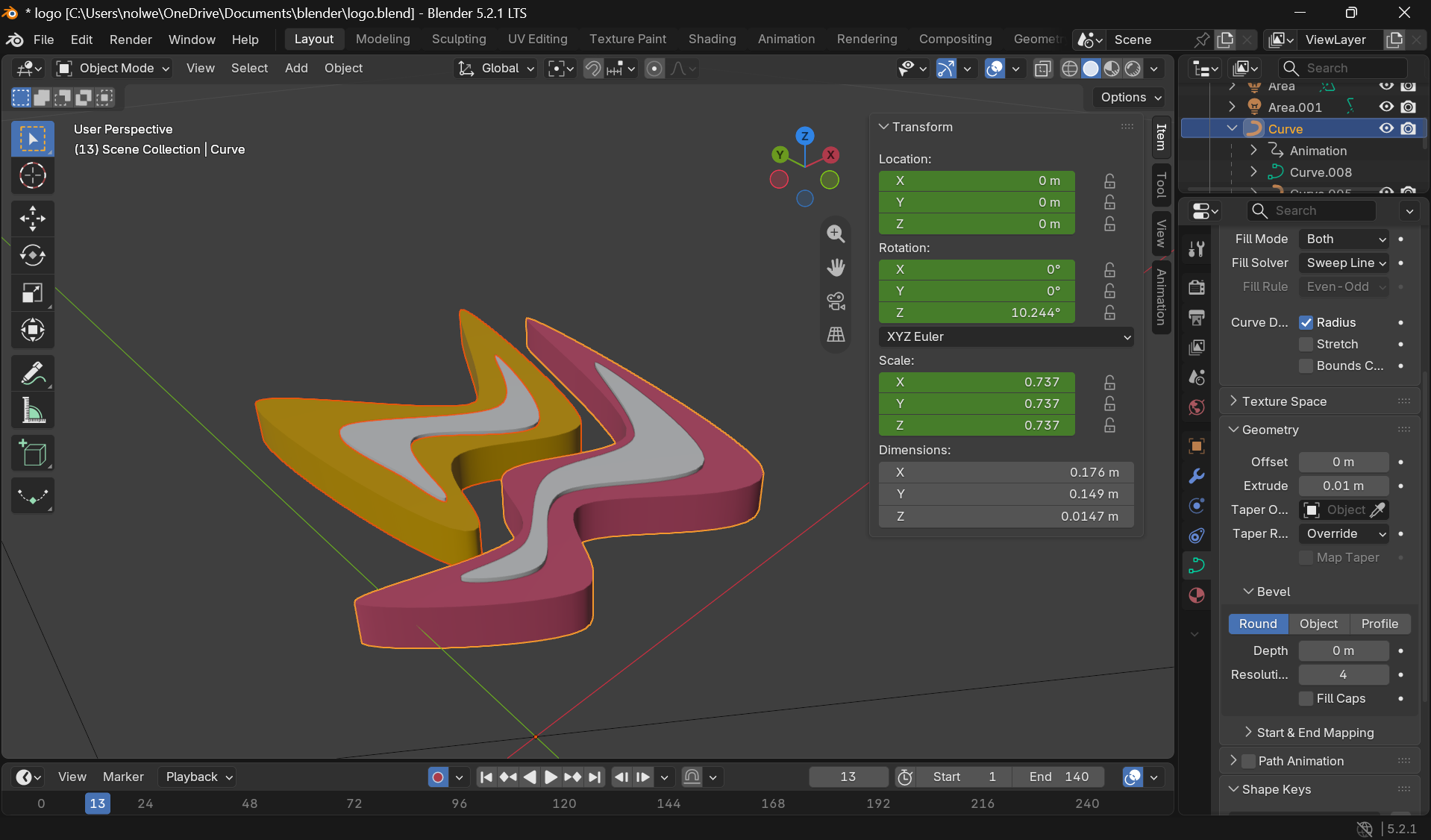Enable the Fill Caps checkbox
1431x840 pixels.
pyautogui.click(x=1306, y=698)
